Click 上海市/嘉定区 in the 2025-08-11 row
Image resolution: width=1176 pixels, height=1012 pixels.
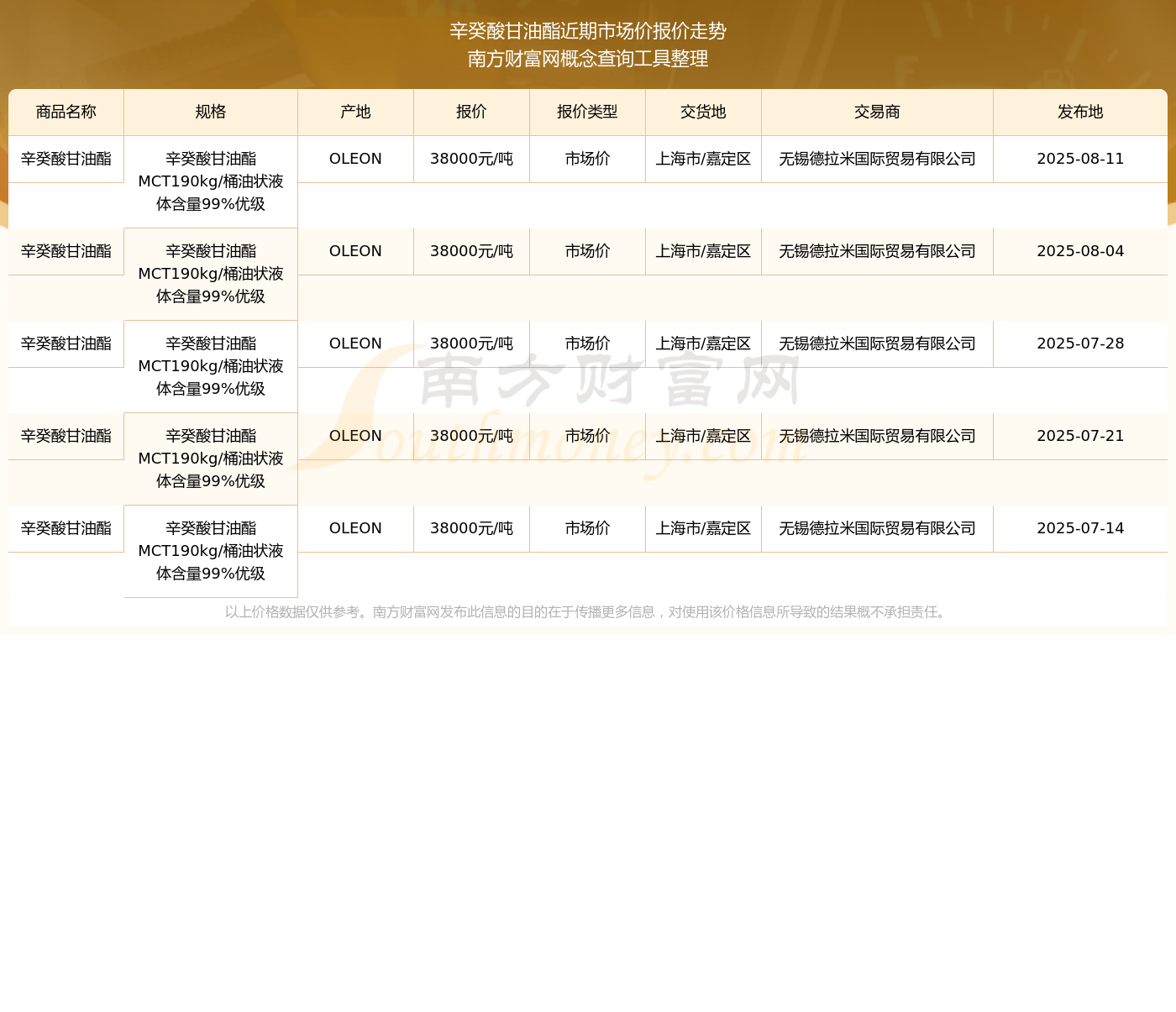pos(704,159)
